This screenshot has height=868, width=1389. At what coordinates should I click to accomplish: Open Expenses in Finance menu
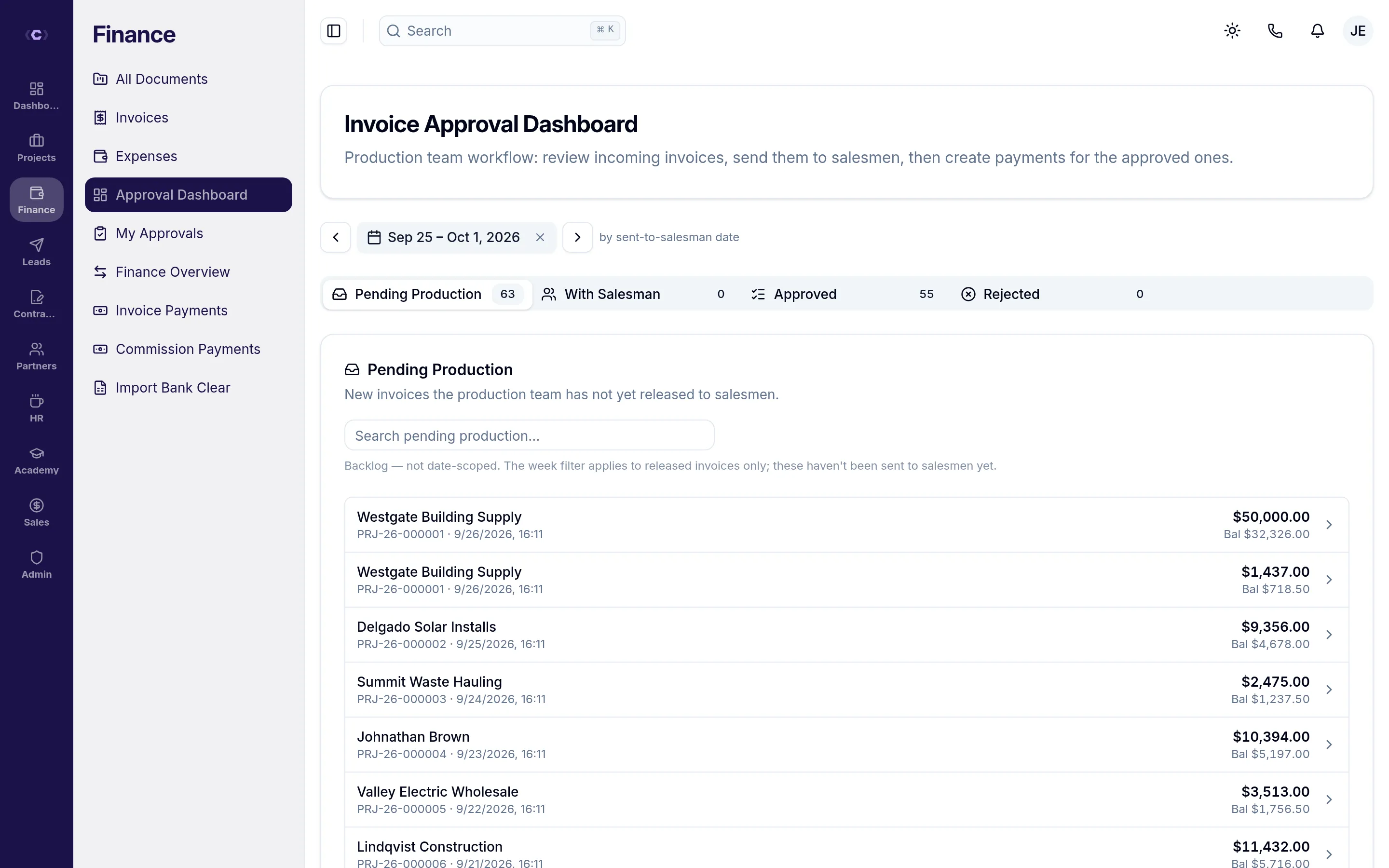click(188, 156)
